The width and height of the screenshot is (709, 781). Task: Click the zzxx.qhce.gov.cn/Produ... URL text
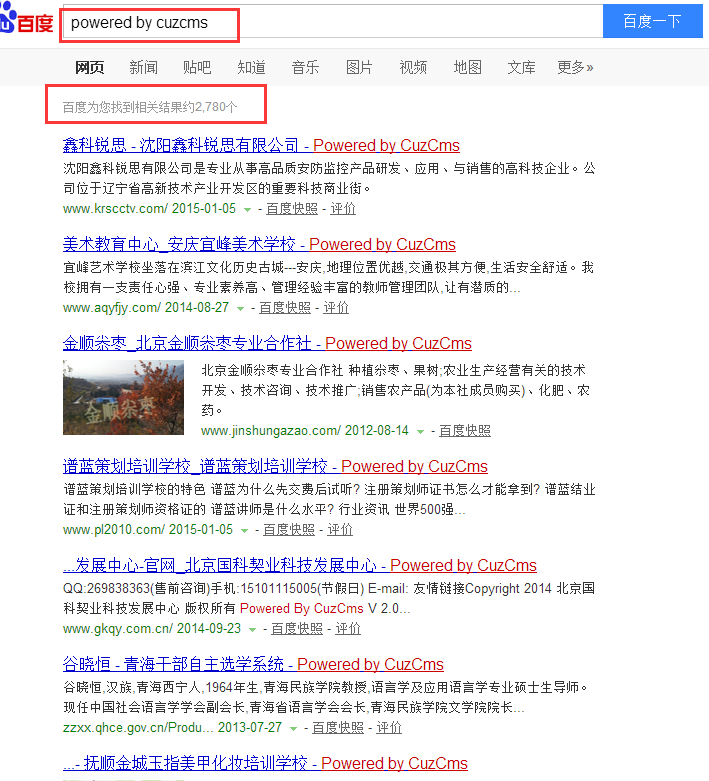tap(138, 728)
